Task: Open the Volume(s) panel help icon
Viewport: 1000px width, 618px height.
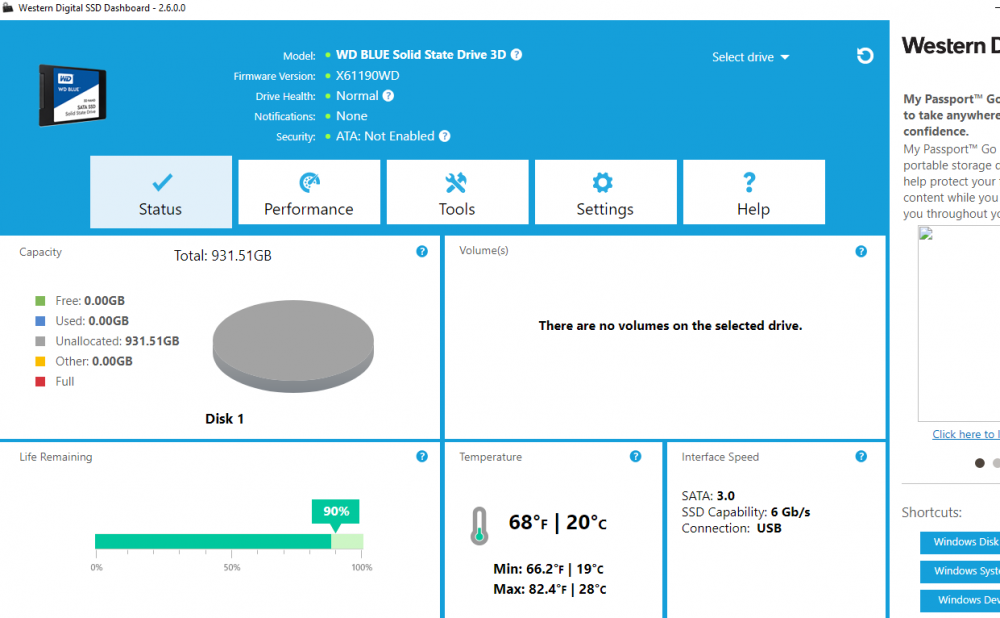Action: (861, 251)
